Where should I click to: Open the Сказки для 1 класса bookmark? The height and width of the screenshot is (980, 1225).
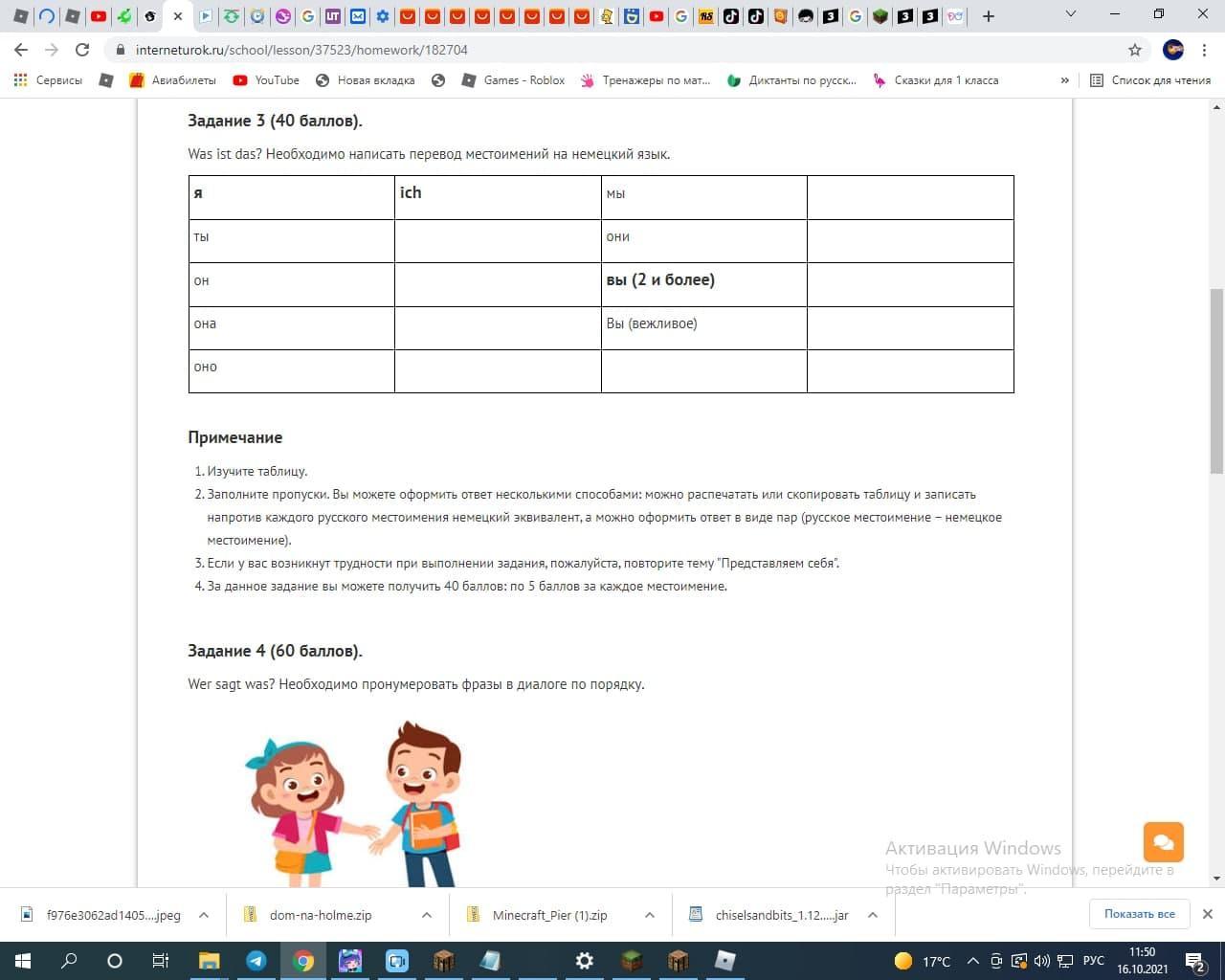tap(935, 80)
